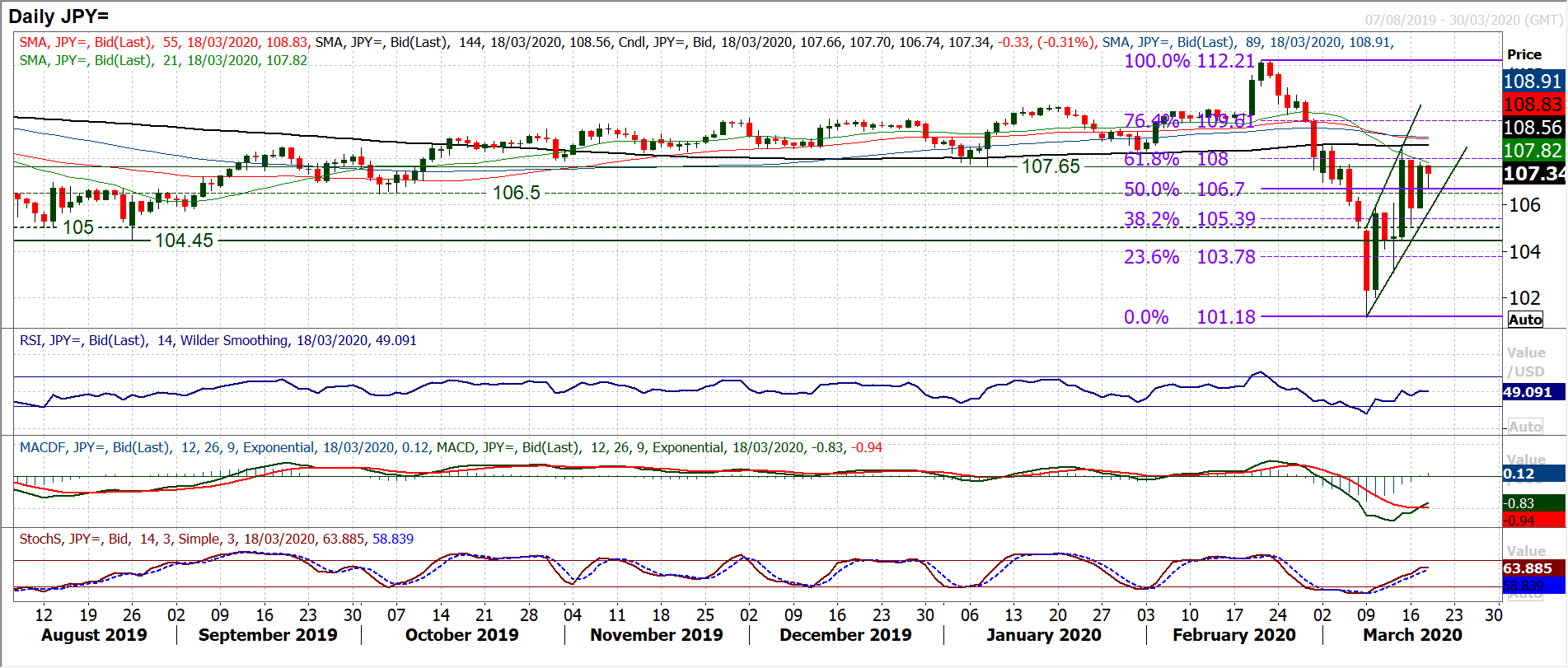Screen dimensions: 1568x668
Task: Click the November 2019 time axis label
Action: tap(656, 635)
